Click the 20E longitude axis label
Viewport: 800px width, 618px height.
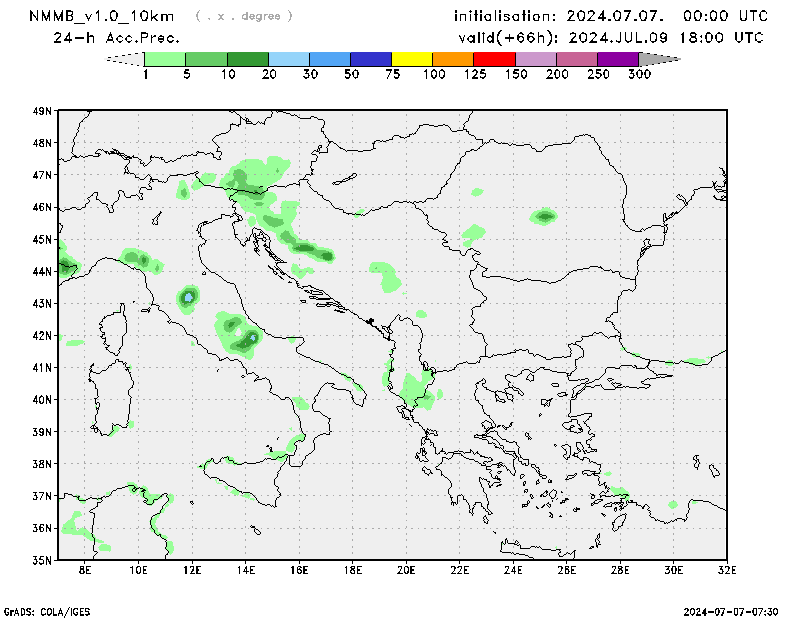pyautogui.click(x=406, y=570)
